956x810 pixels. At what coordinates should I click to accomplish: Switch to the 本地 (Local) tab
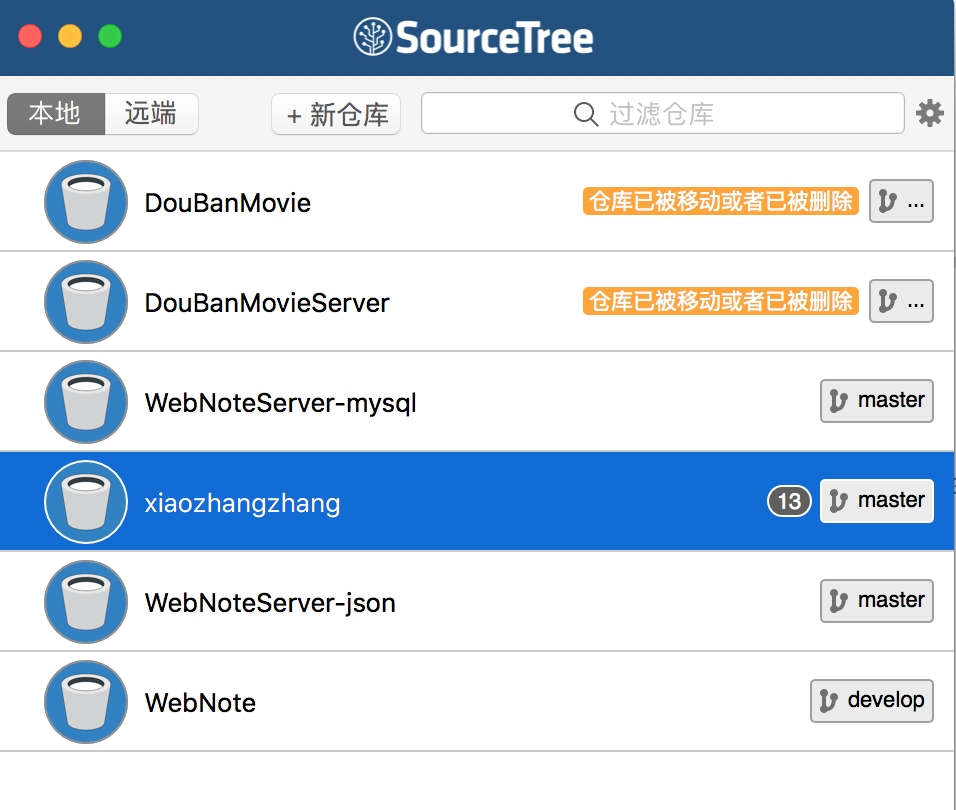point(55,114)
